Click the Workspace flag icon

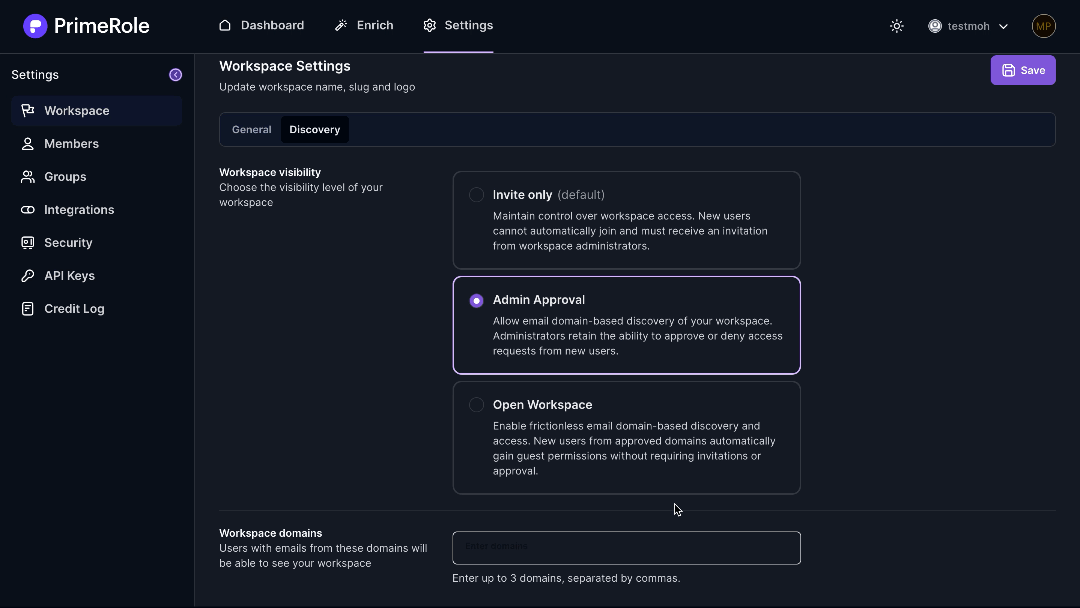click(28, 111)
